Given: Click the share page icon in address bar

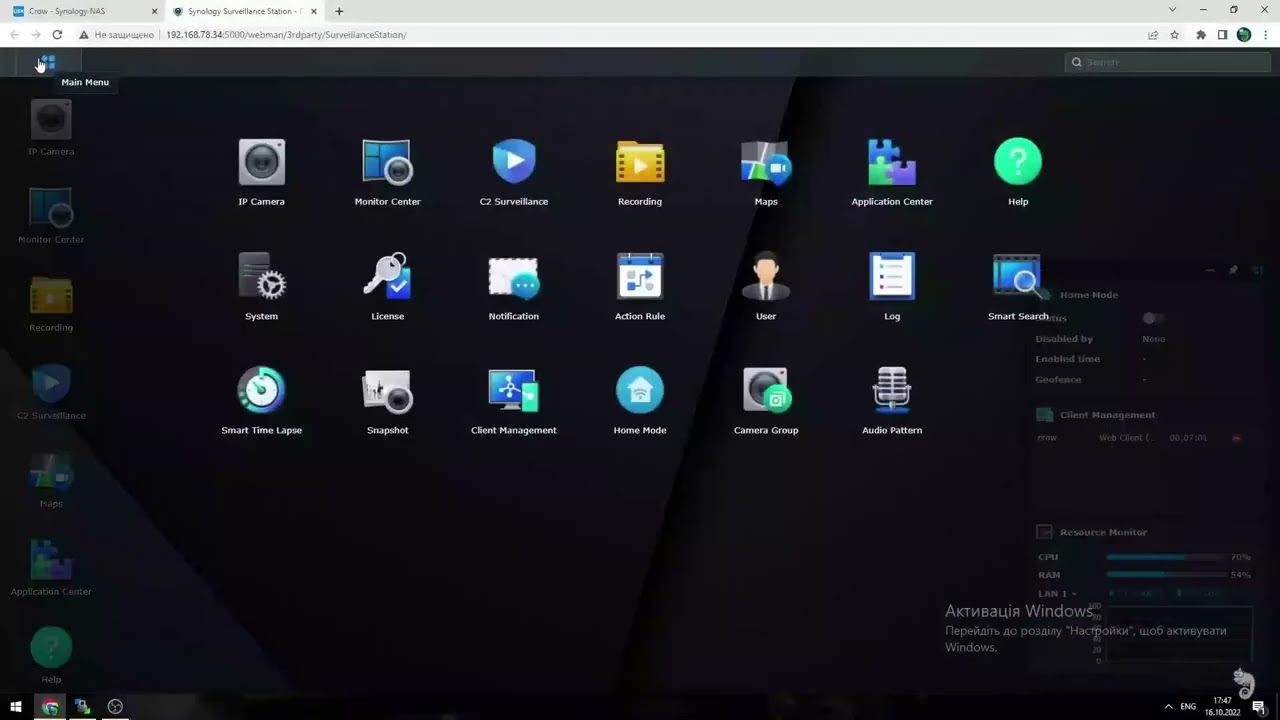Looking at the screenshot, I should [x=1153, y=35].
